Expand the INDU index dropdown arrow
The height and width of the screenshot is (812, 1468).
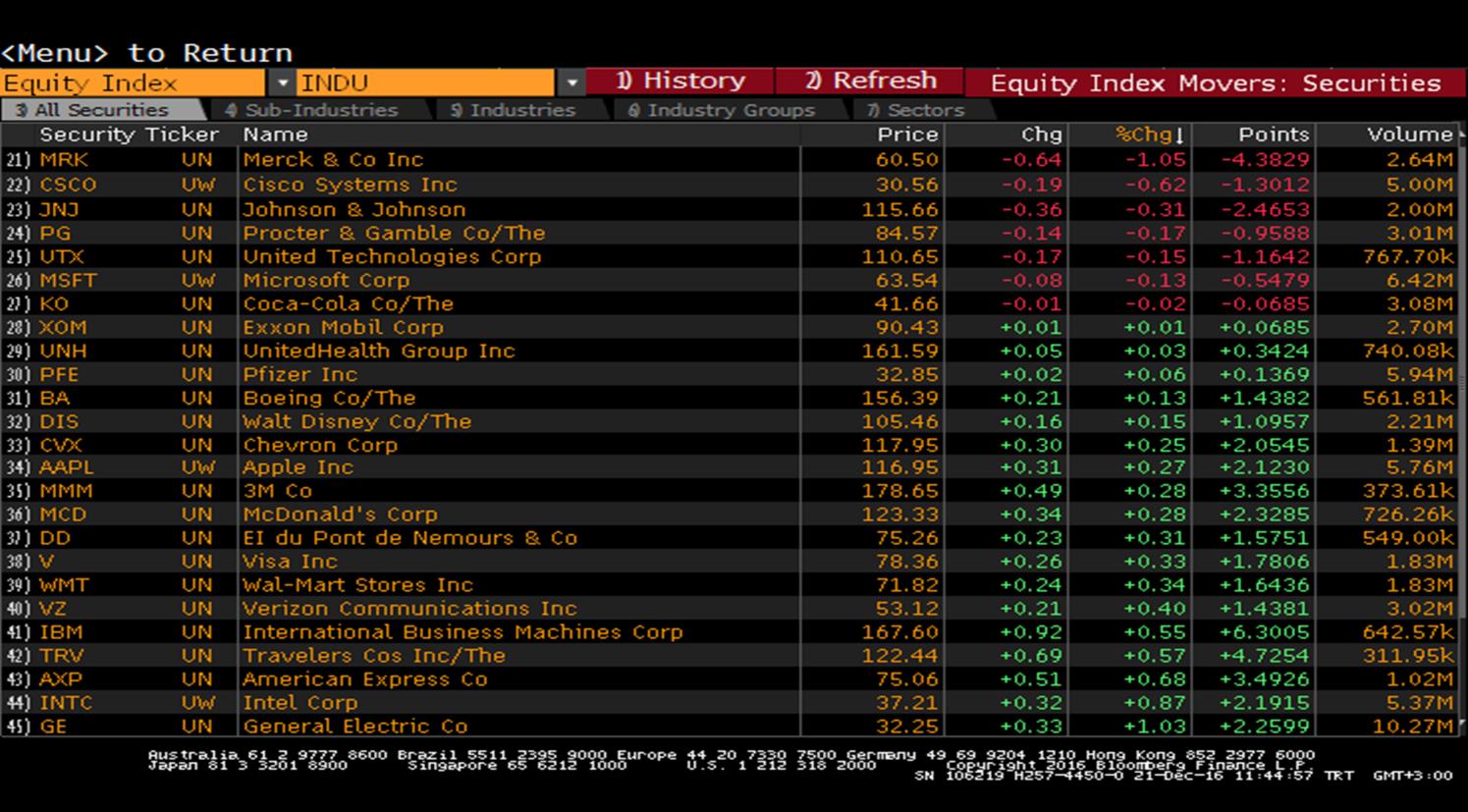pos(571,83)
